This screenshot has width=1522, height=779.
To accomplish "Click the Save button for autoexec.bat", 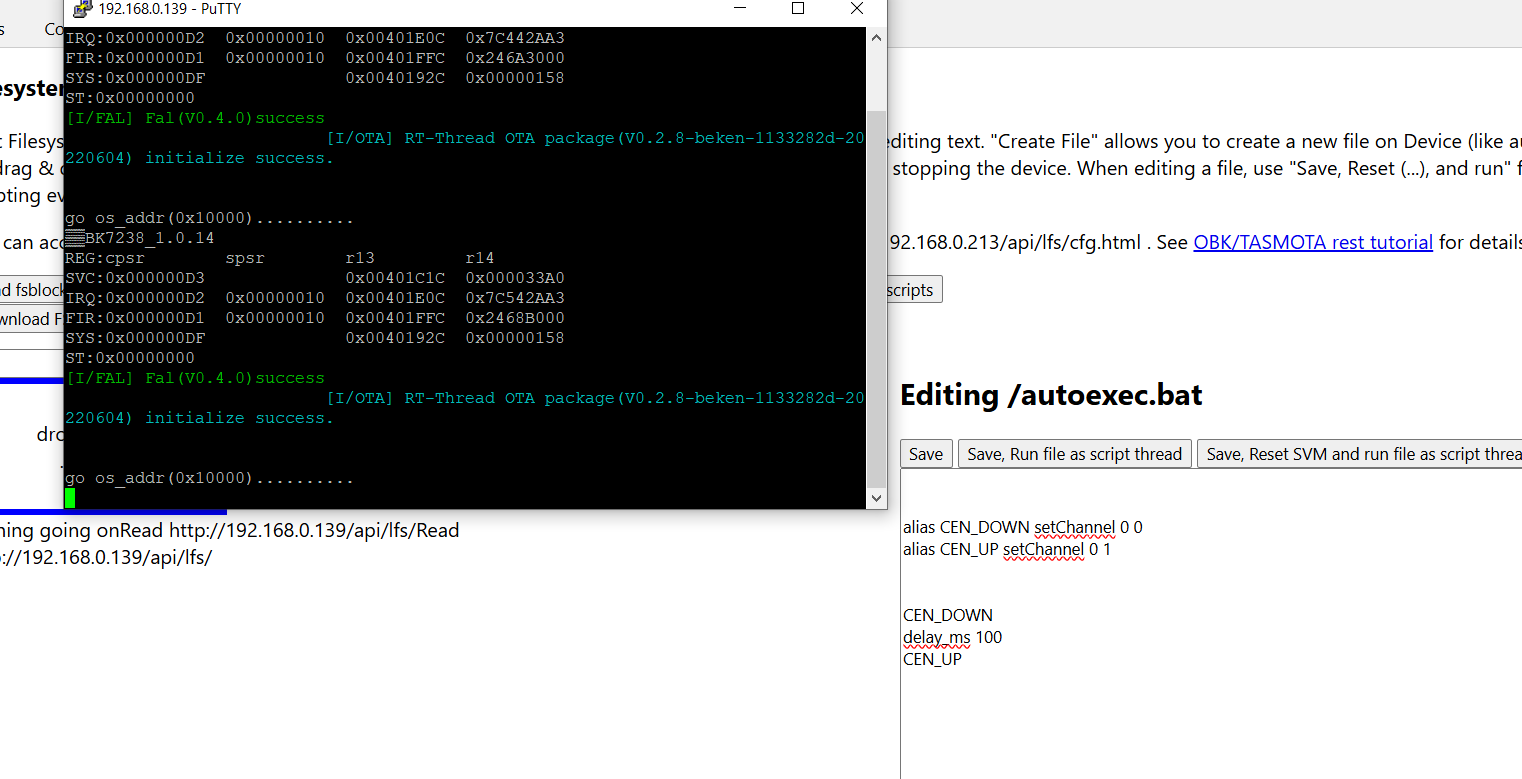I will [x=925, y=454].
